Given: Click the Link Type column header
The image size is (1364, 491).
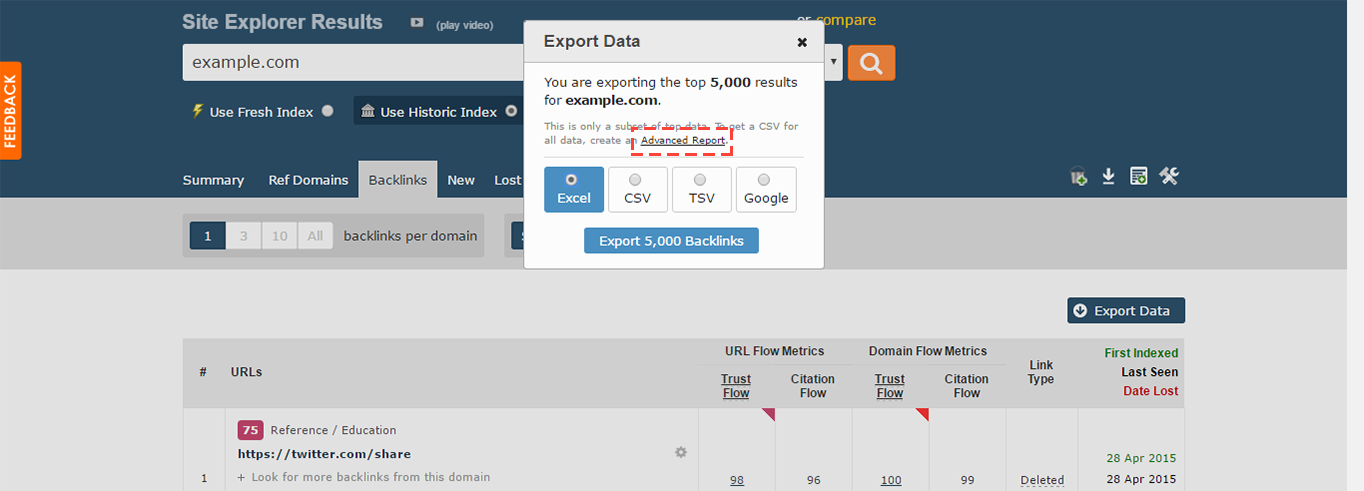Looking at the screenshot, I should pos(1041,372).
